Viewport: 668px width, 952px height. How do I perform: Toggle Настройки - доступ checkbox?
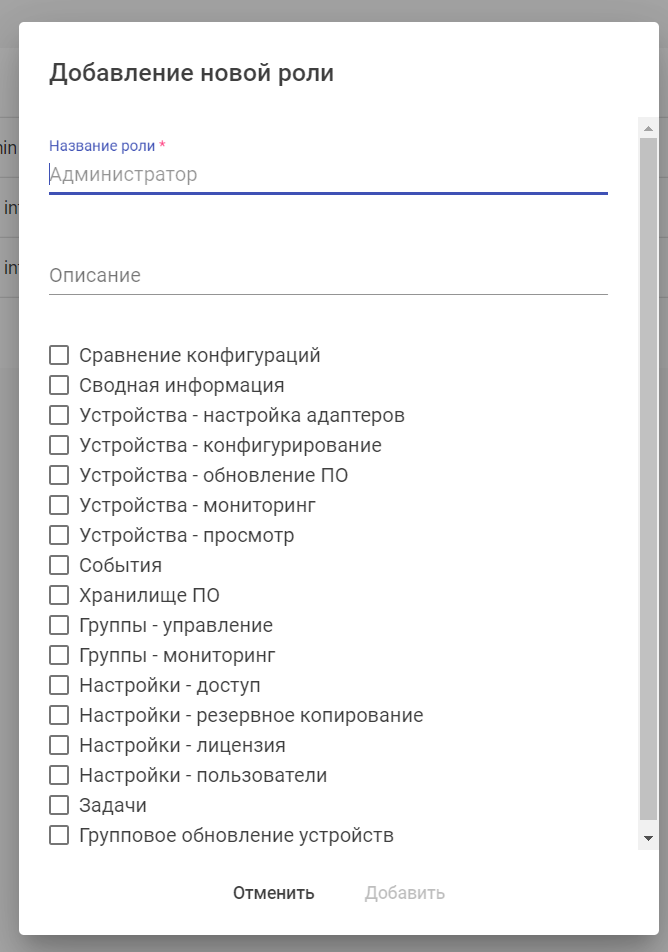coord(60,685)
